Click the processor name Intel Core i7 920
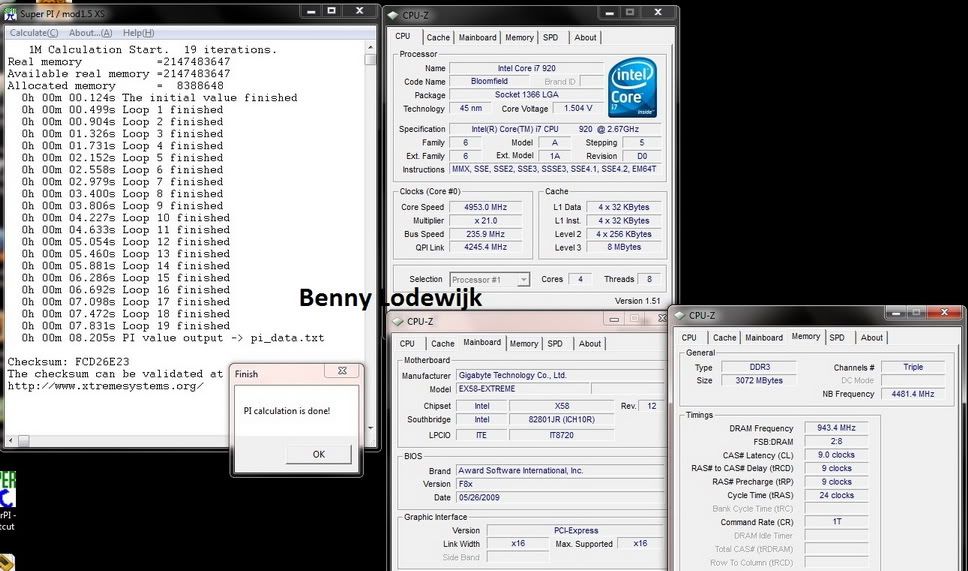The height and width of the screenshot is (571, 968). (x=527, y=69)
